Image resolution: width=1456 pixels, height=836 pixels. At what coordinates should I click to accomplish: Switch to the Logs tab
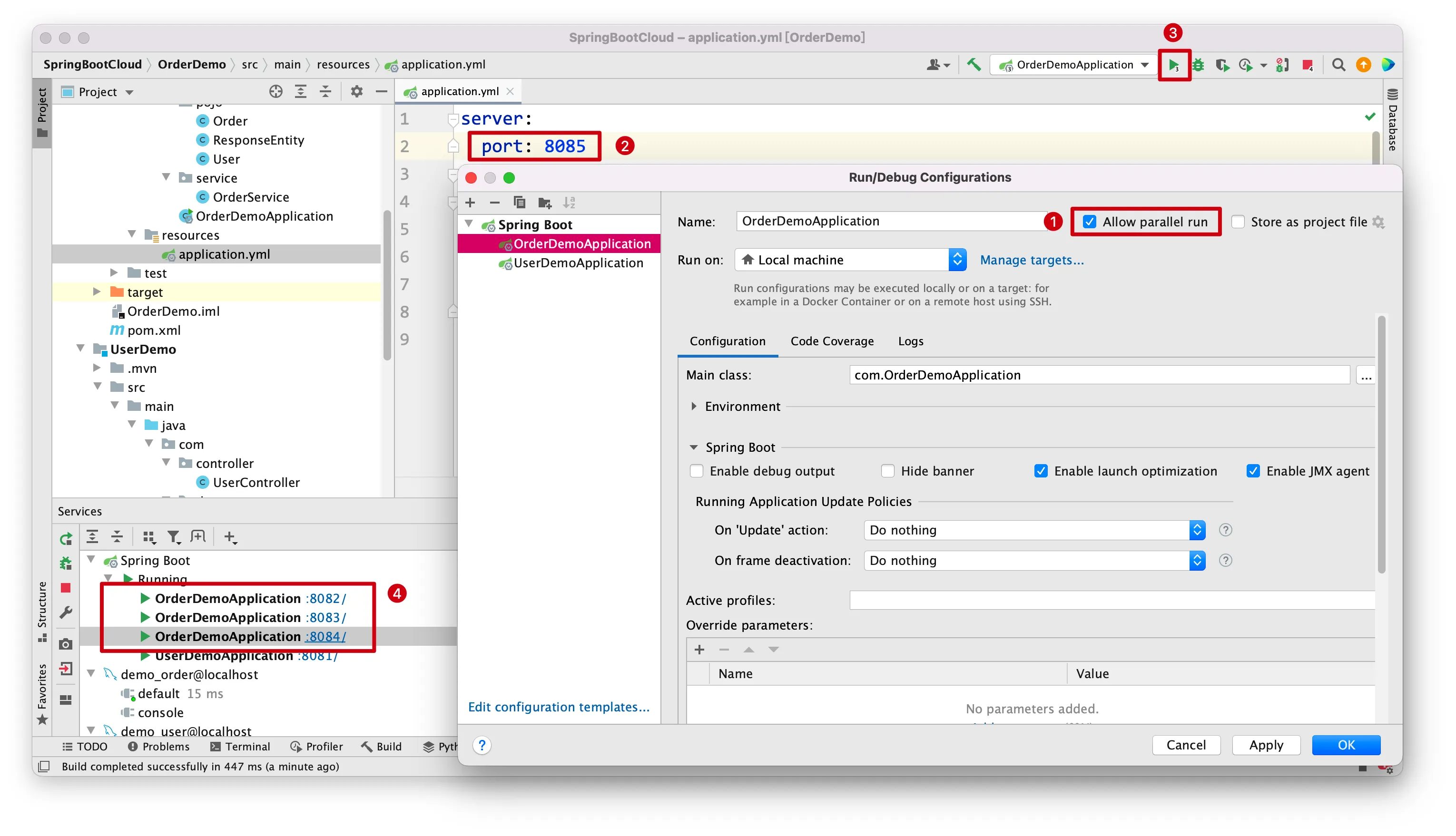pyautogui.click(x=910, y=341)
